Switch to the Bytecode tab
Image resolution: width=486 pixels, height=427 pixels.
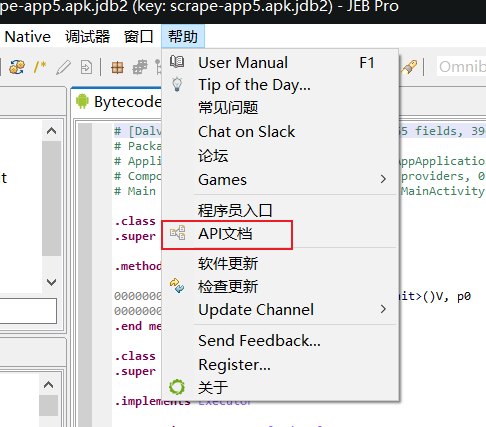point(118,102)
